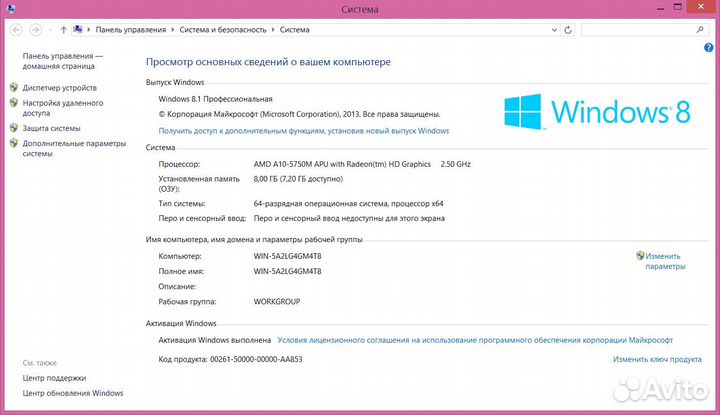The width and height of the screenshot is (720, 415).
Task: Click Активация Windows выполнена text
Action: (214, 340)
